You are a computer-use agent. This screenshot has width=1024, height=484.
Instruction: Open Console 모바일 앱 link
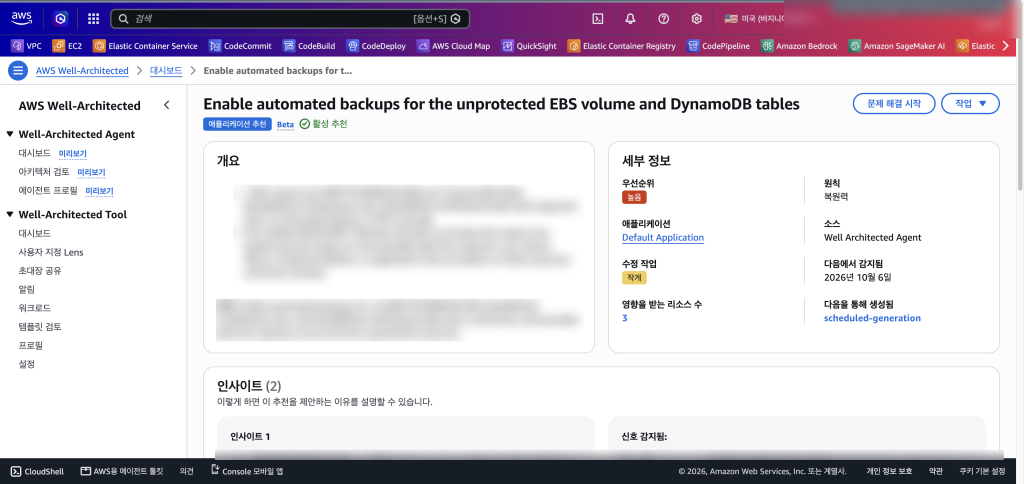coord(248,471)
